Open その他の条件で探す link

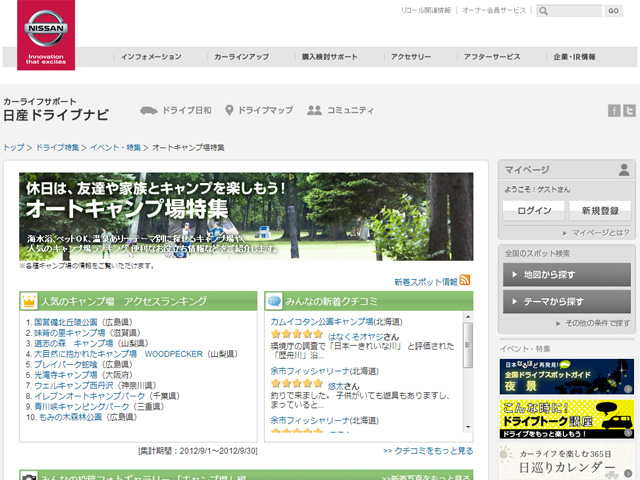point(596,324)
